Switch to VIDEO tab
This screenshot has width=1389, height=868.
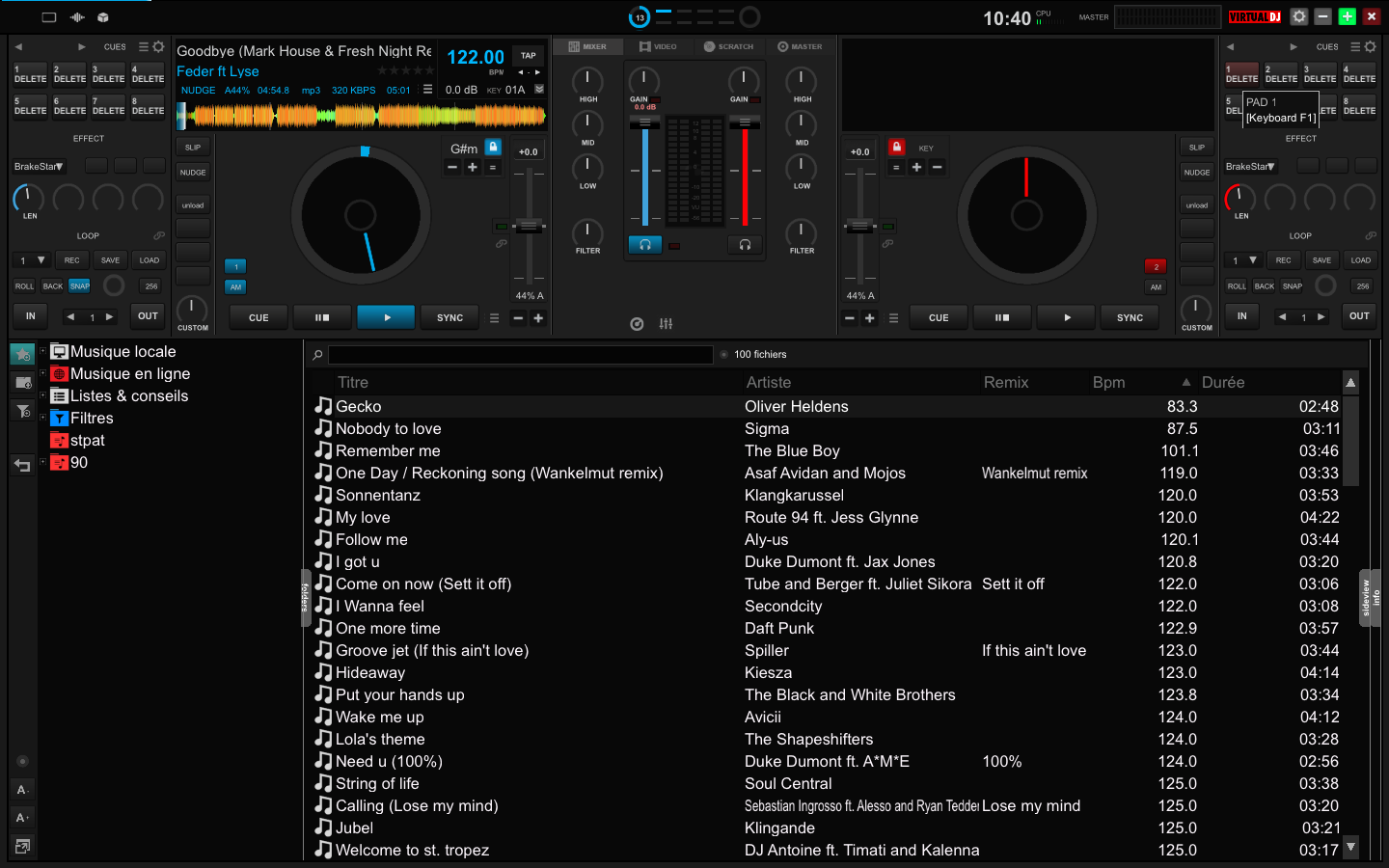658,46
